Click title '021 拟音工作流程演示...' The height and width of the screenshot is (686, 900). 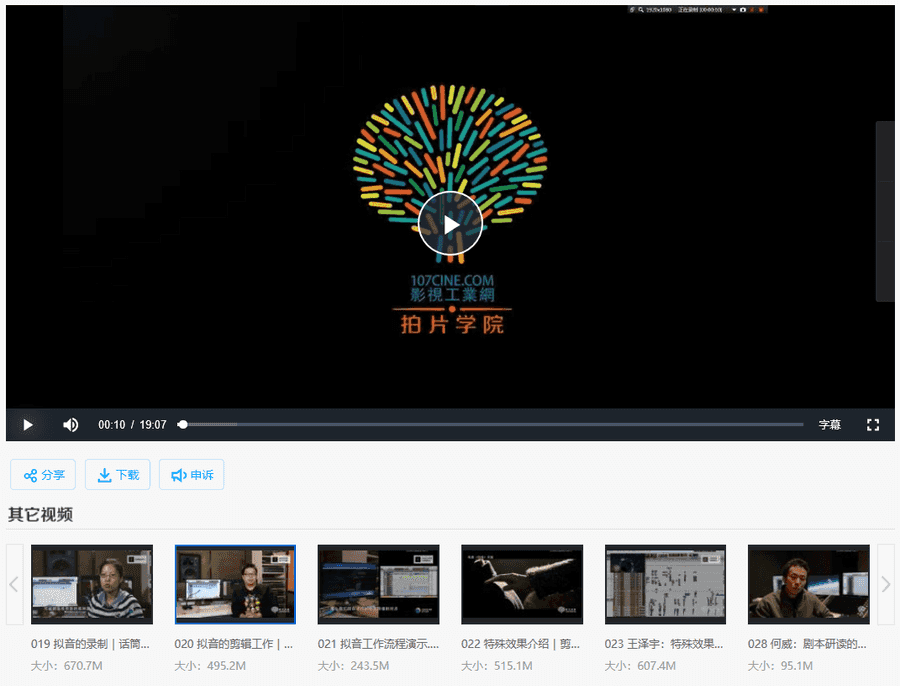[x=378, y=644]
